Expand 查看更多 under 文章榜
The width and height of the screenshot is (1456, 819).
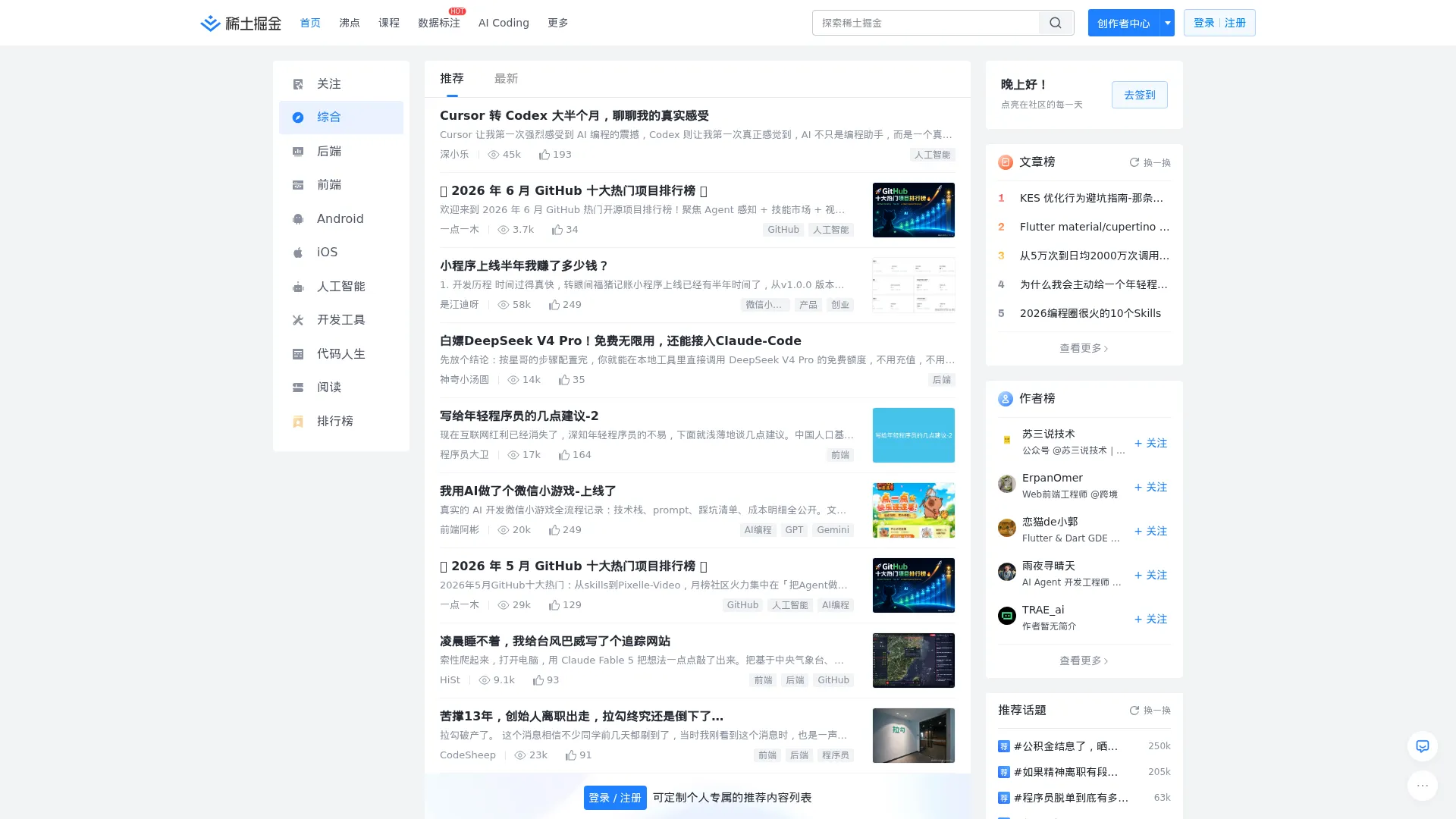coord(1084,349)
